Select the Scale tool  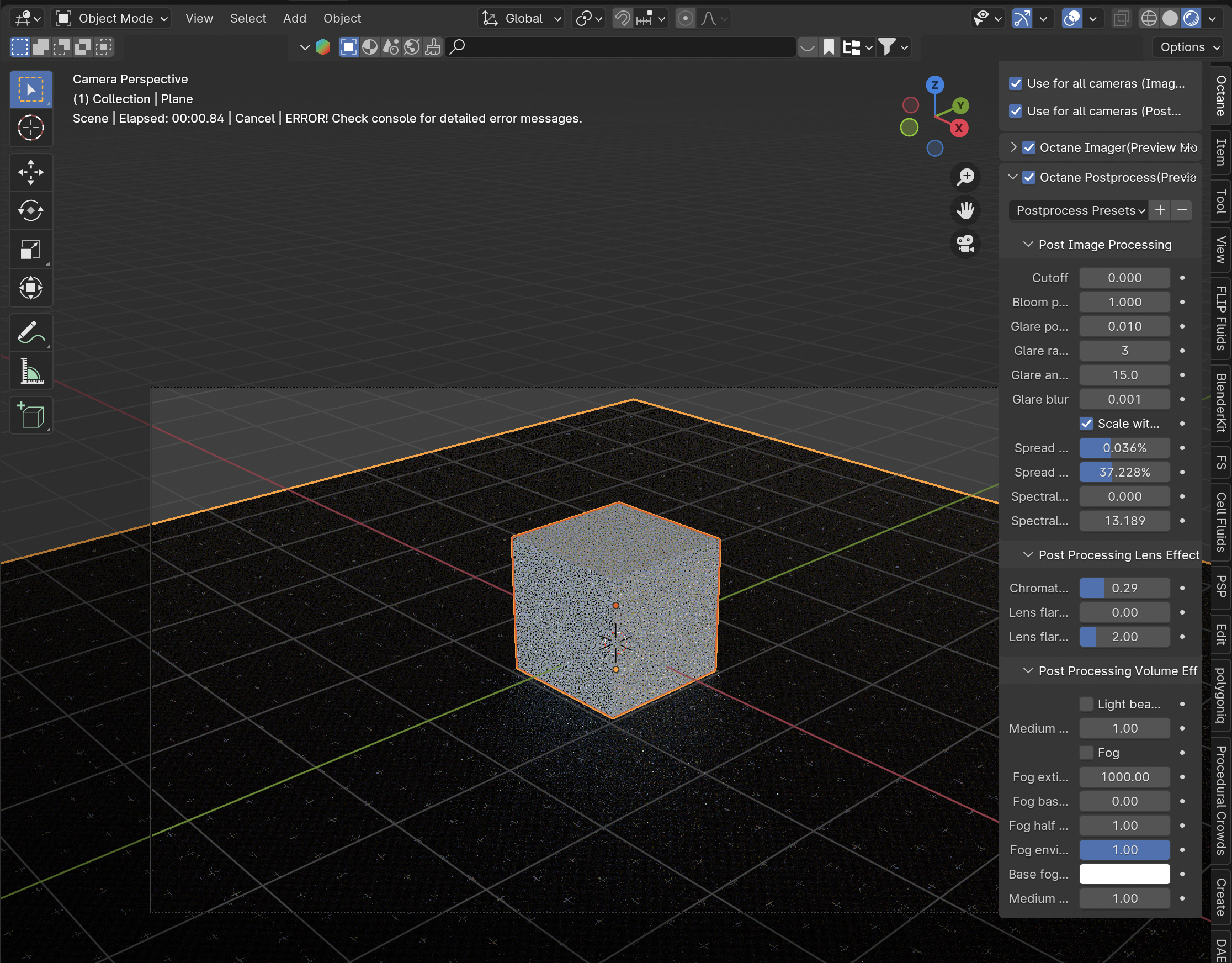click(31, 249)
